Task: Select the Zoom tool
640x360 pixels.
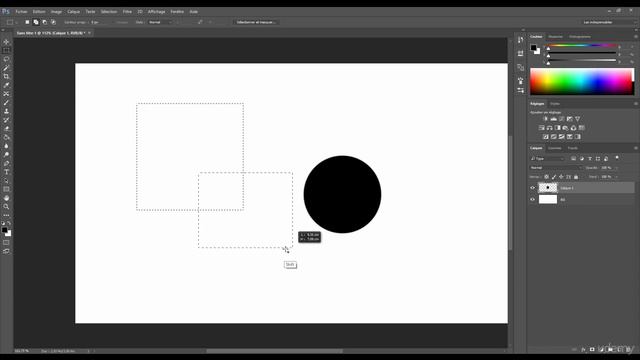Action: [x=6, y=207]
